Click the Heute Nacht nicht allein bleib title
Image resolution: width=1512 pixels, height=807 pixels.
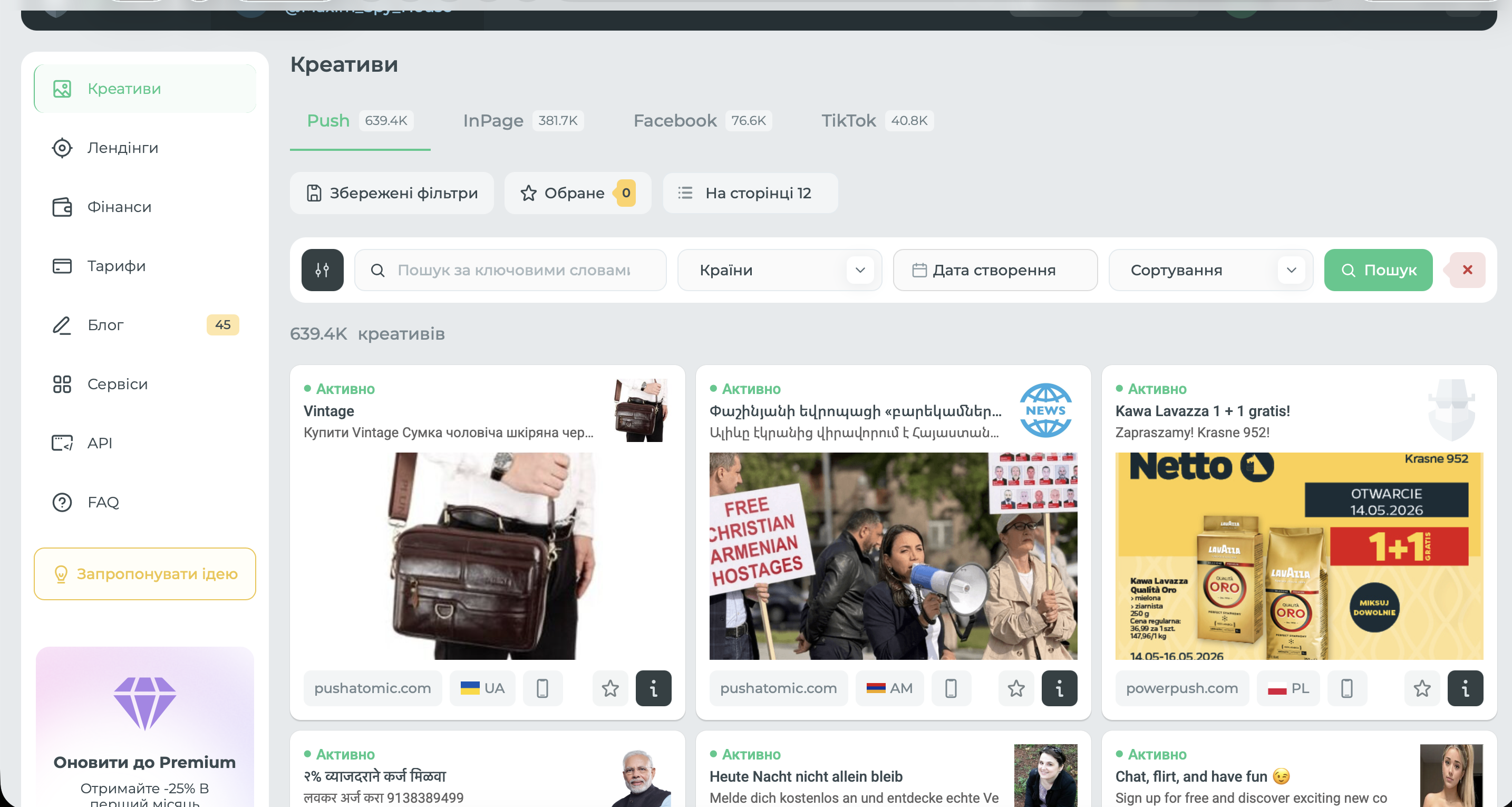click(806, 777)
